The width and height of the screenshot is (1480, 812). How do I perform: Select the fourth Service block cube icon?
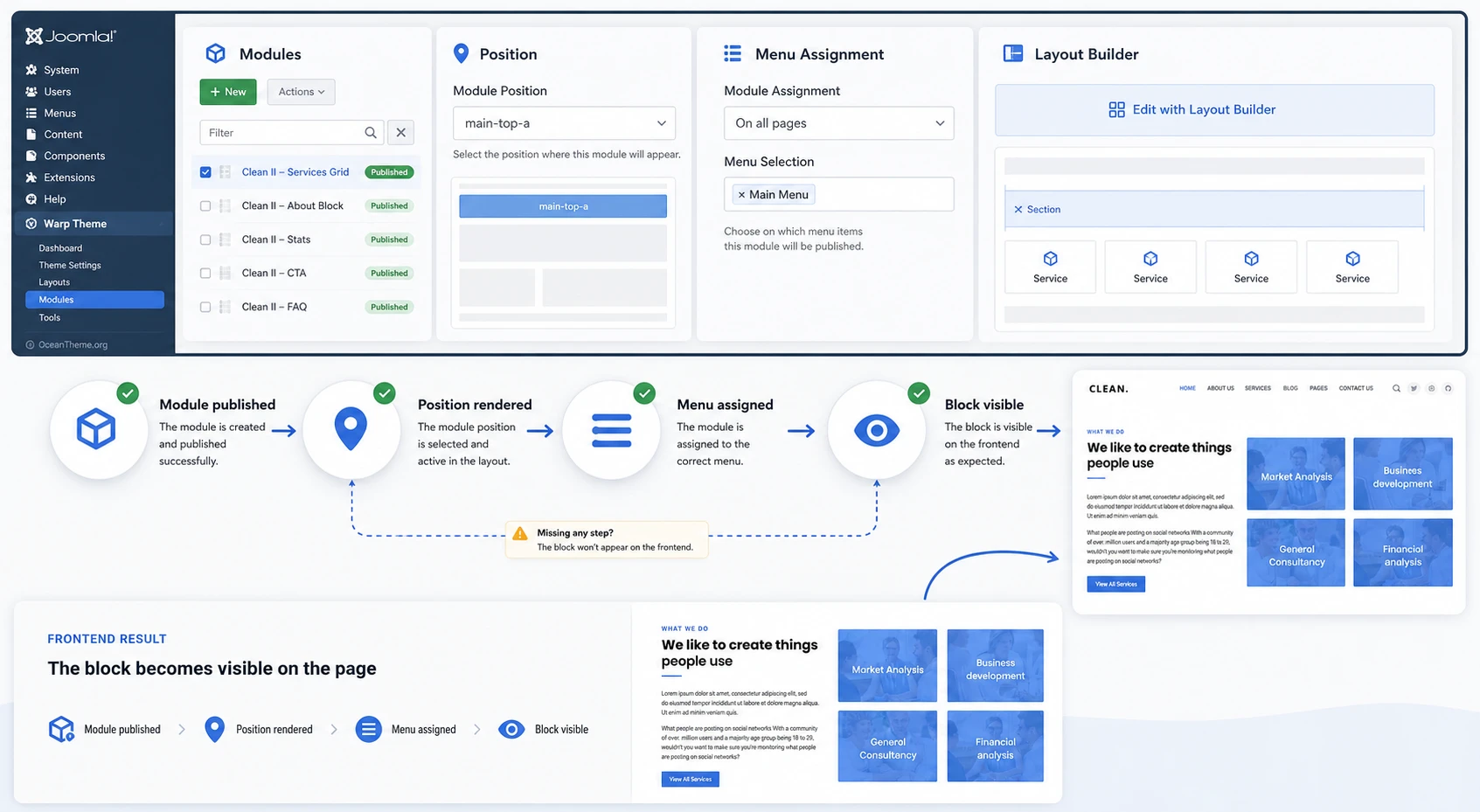(x=1352, y=259)
